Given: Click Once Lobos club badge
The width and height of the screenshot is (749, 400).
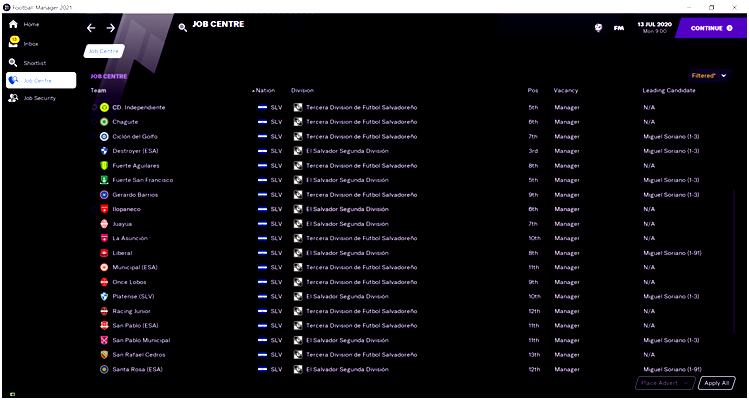Looking at the screenshot, I should [104, 282].
